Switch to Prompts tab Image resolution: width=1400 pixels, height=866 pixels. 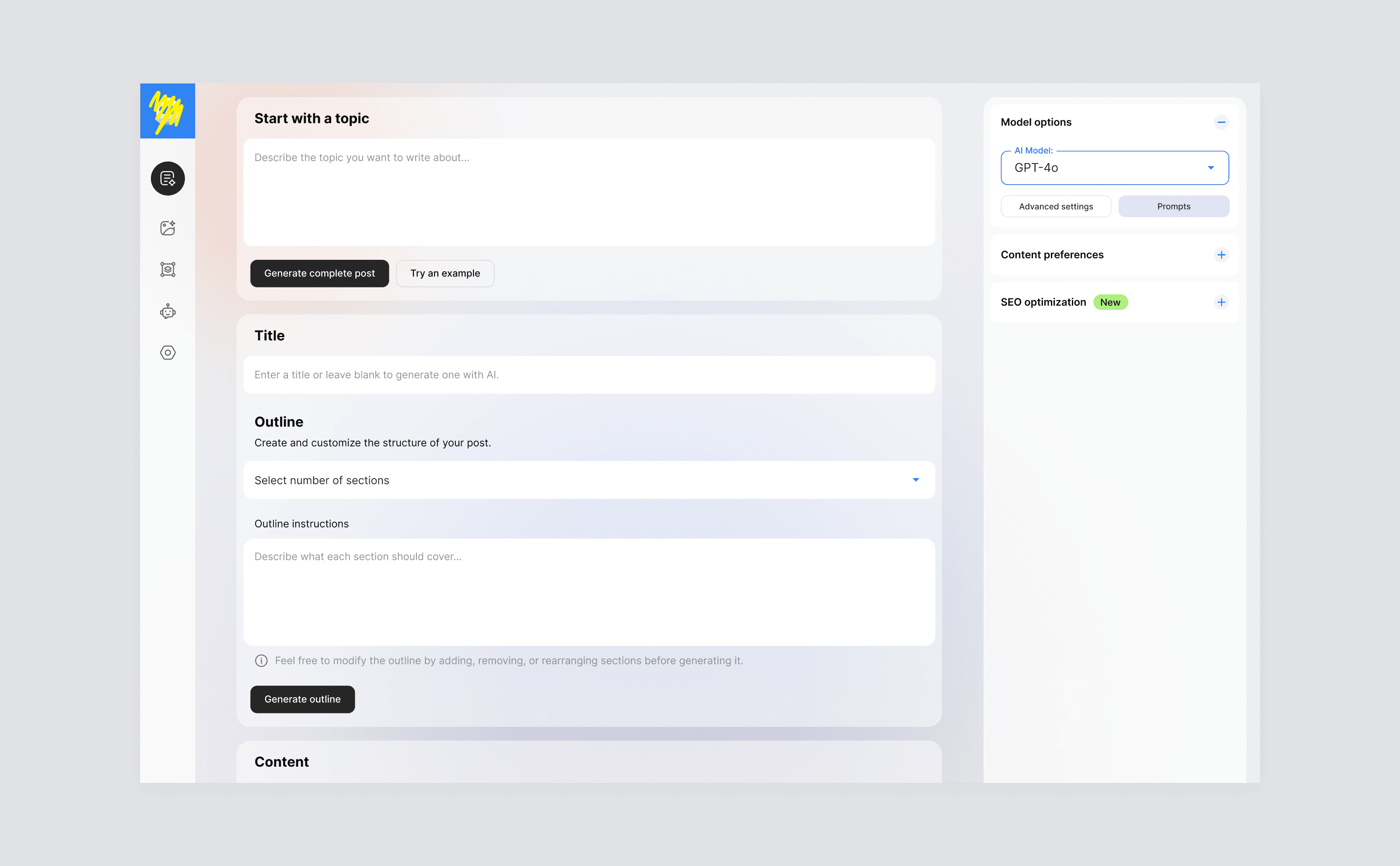click(x=1173, y=206)
